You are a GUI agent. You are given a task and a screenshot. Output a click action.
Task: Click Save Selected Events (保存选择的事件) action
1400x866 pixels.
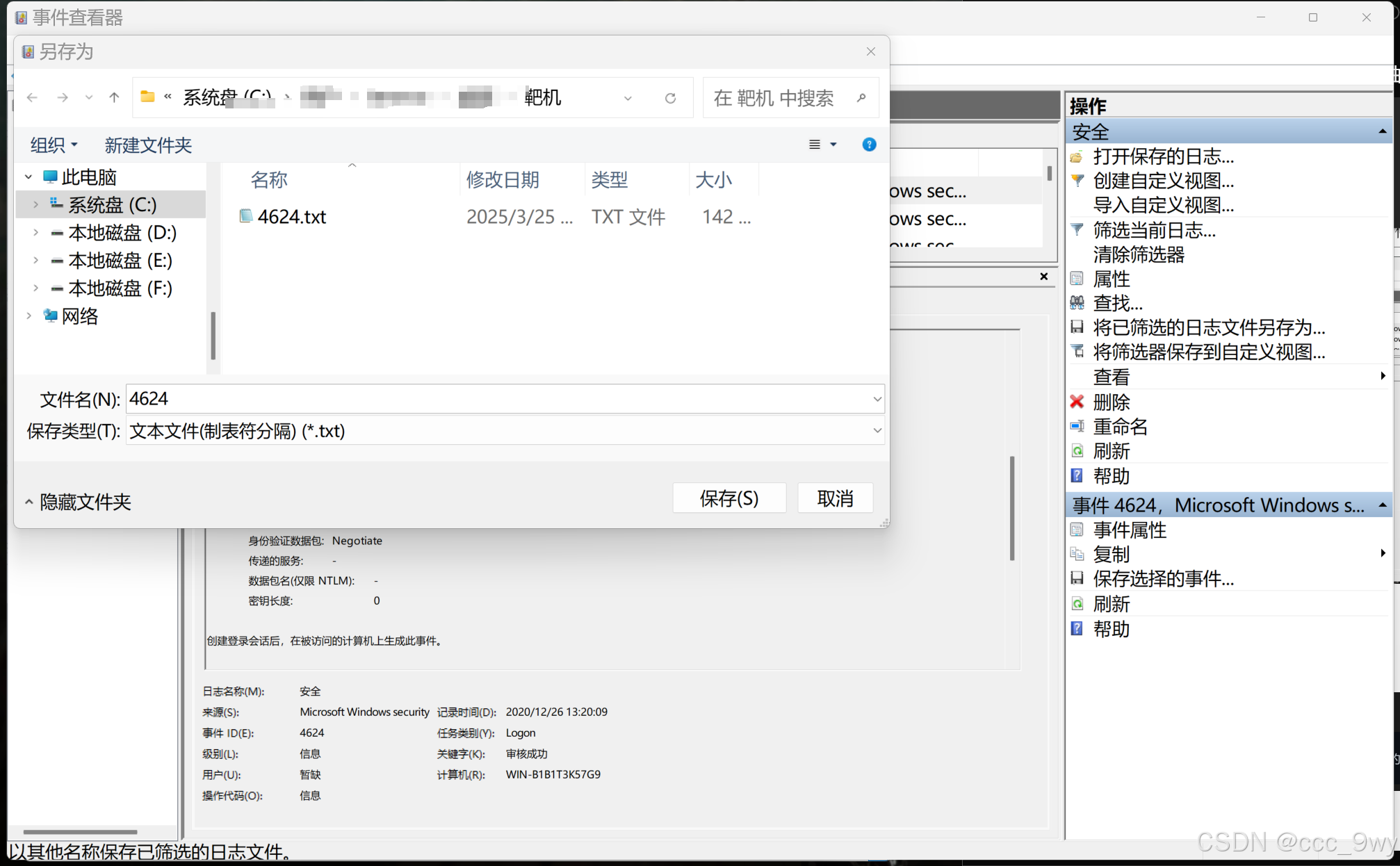(1163, 579)
